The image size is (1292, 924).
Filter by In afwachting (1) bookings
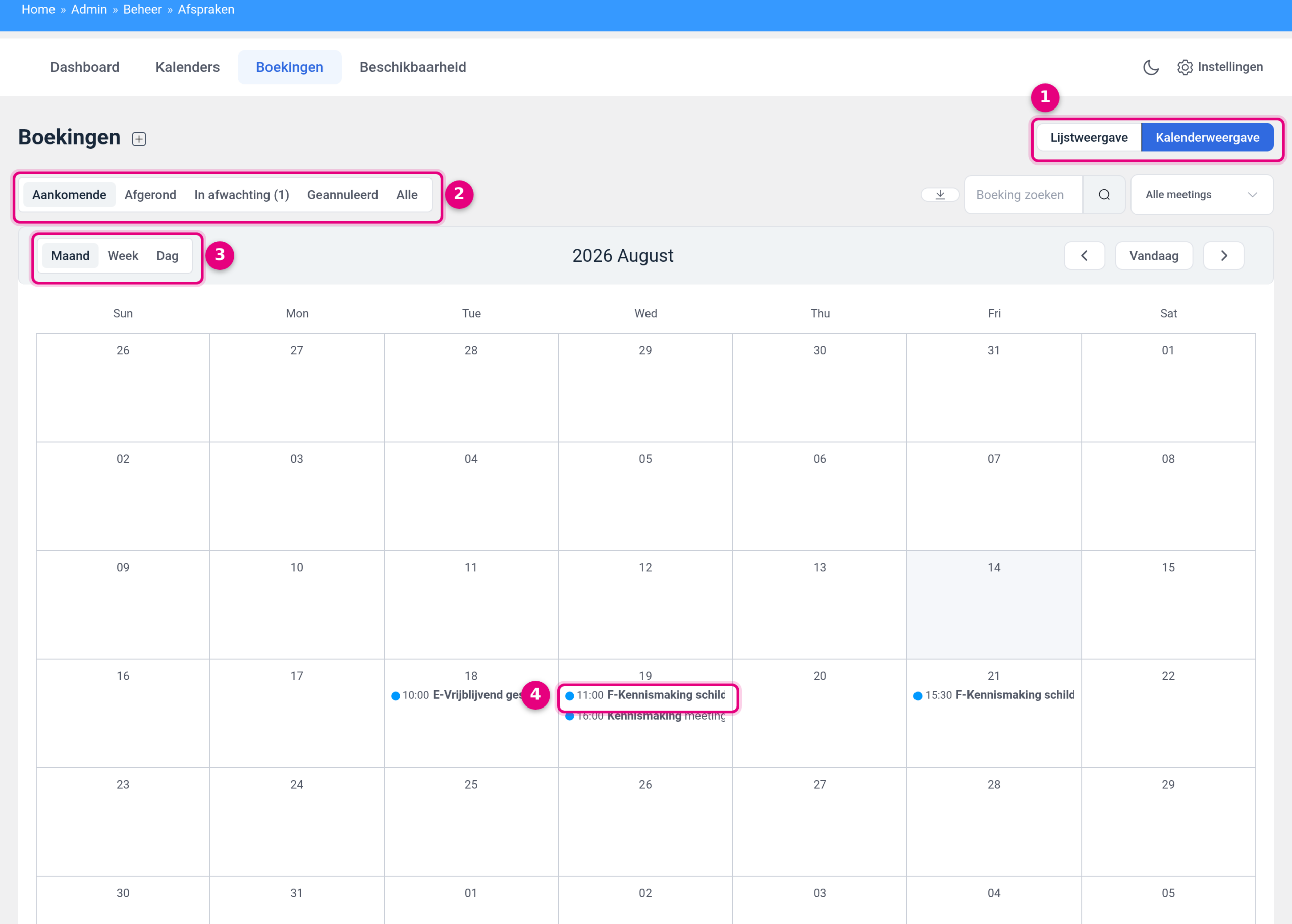[x=242, y=195]
